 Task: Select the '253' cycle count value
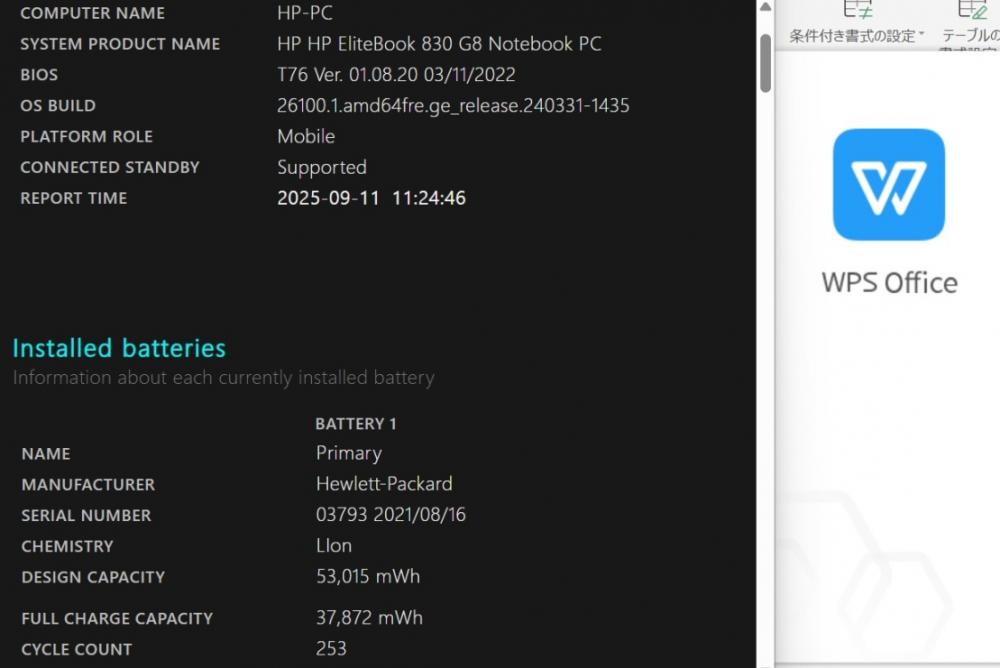click(331, 649)
